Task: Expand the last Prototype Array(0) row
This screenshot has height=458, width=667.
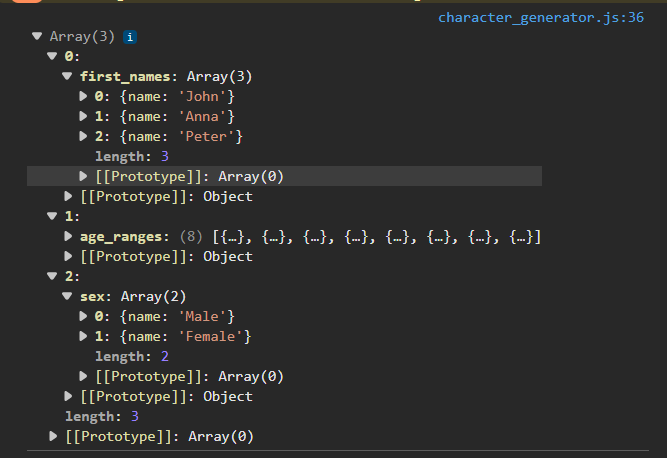Action: point(53,436)
